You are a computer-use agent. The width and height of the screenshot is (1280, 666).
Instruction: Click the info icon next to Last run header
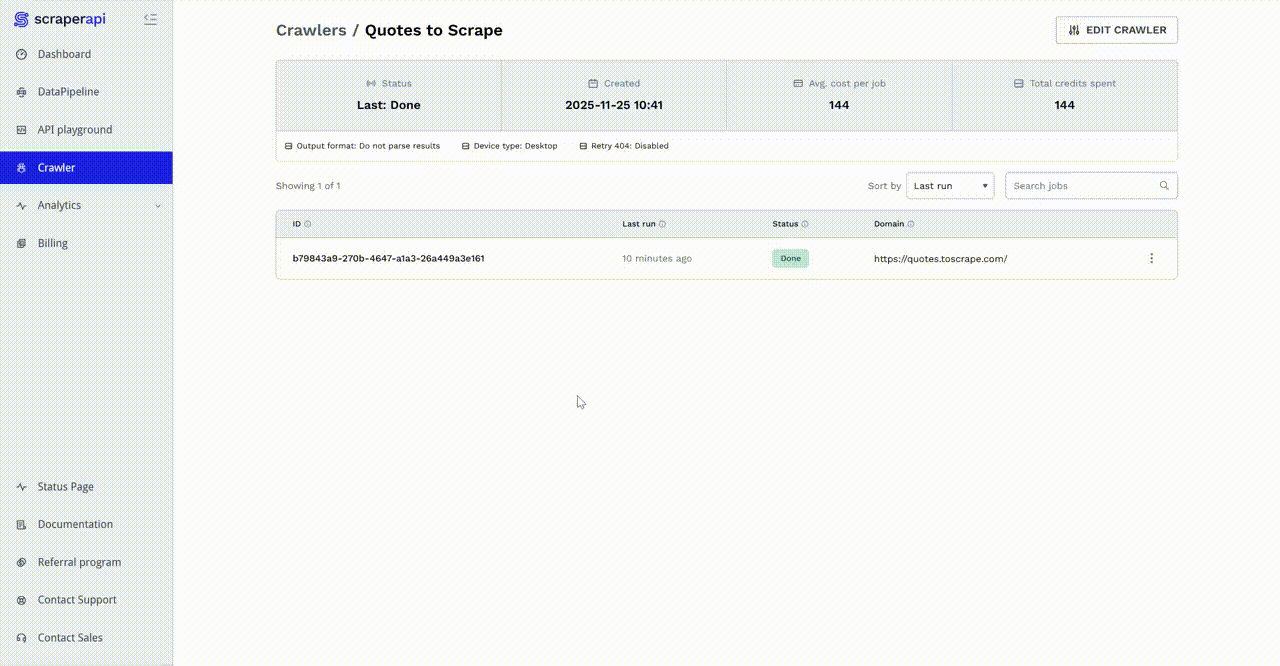pos(662,224)
